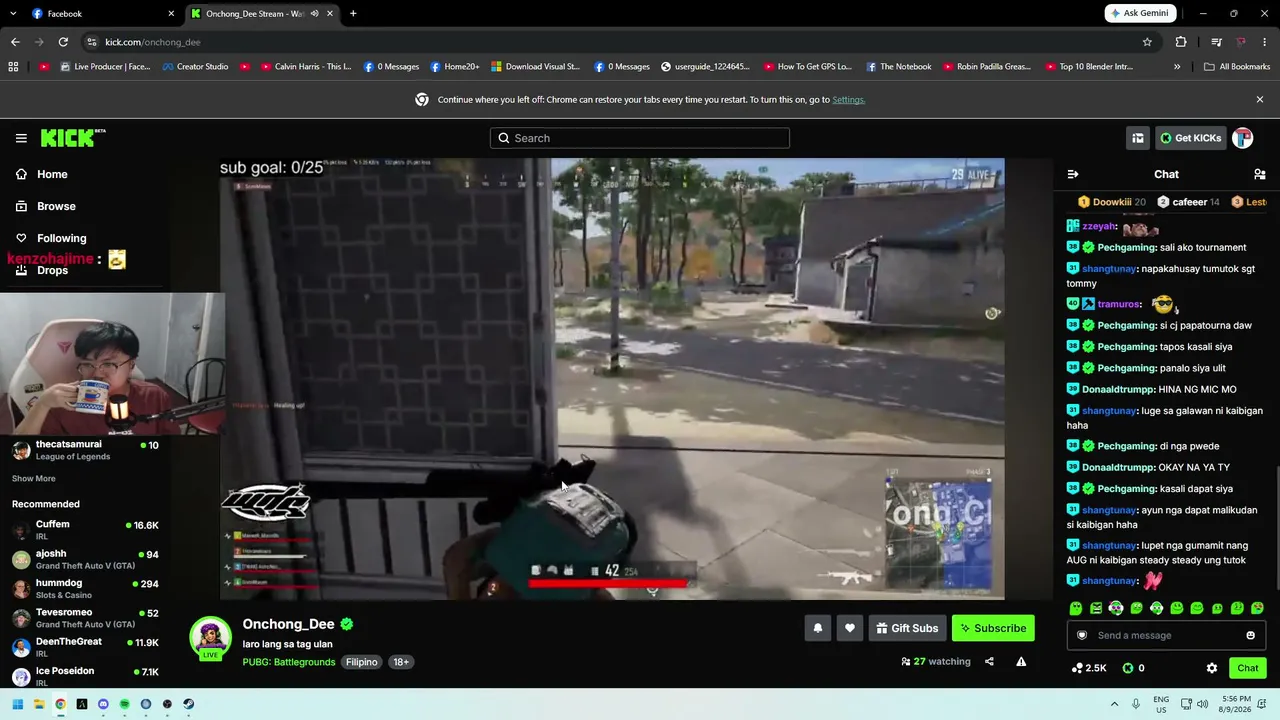The height and width of the screenshot is (720, 1280).
Task: Select the Filipino language tag
Action: pyautogui.click(x=362, y=662)
